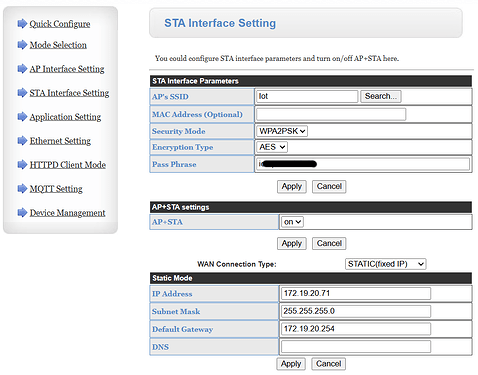Click the arrow icon beside Application Setting
This screenshot has height=375, width=478.
pos(22,117)
